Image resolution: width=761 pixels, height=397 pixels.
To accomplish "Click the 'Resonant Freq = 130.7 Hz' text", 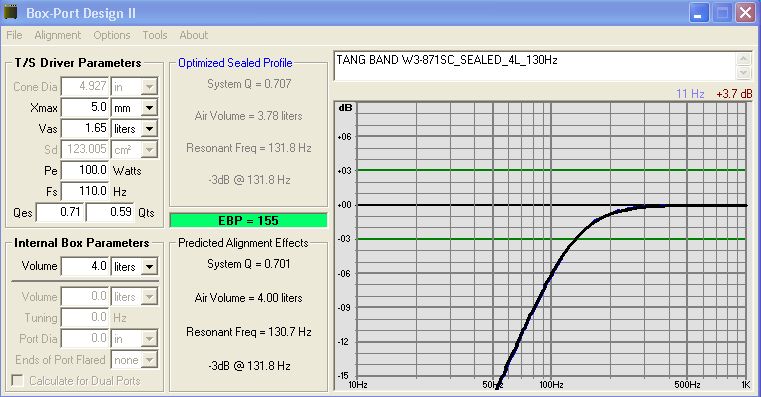I will coord(248,332).
